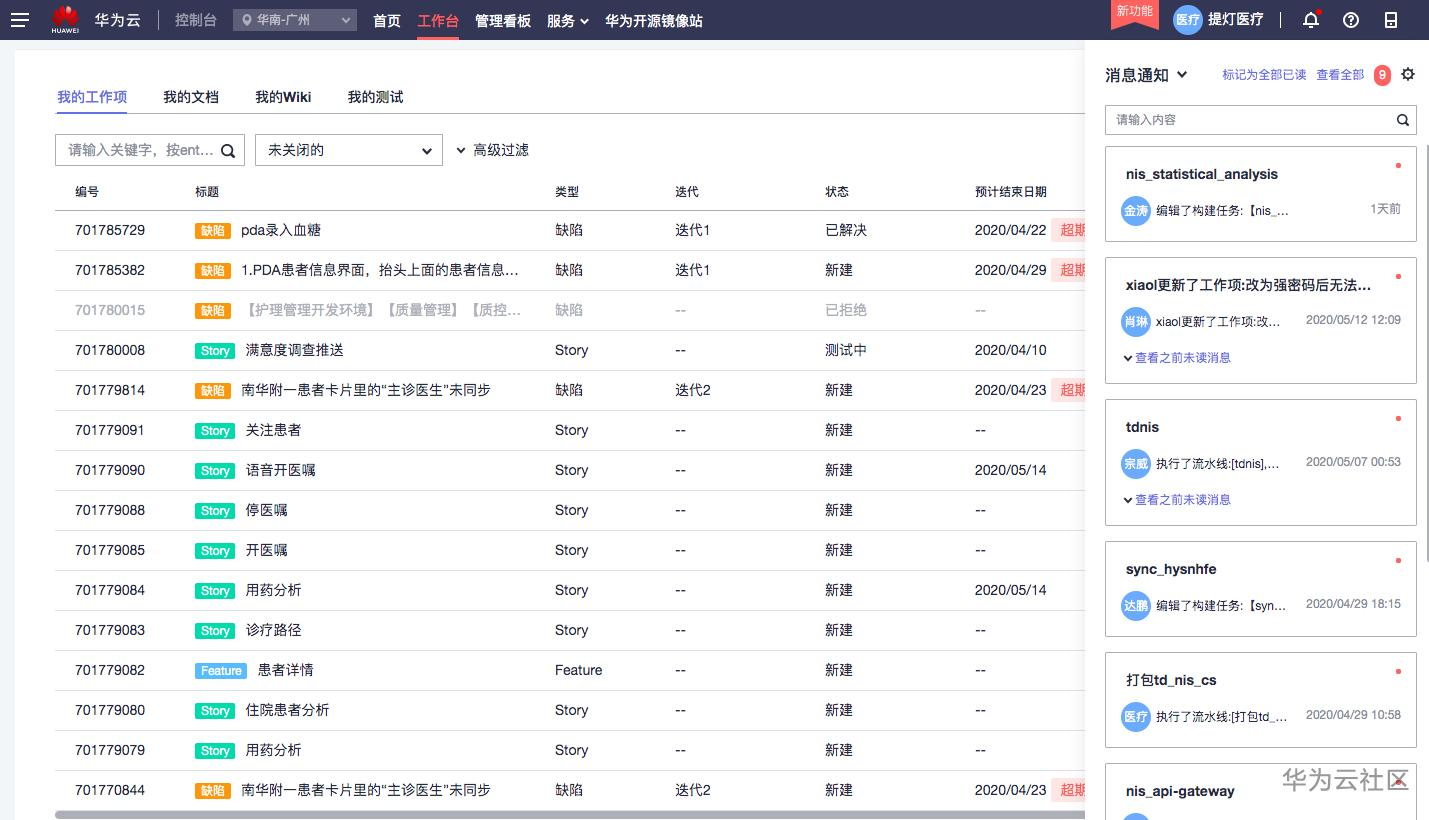Click work item number 701785729
The height and width of the screenshot is (820, 1429).
110,230
